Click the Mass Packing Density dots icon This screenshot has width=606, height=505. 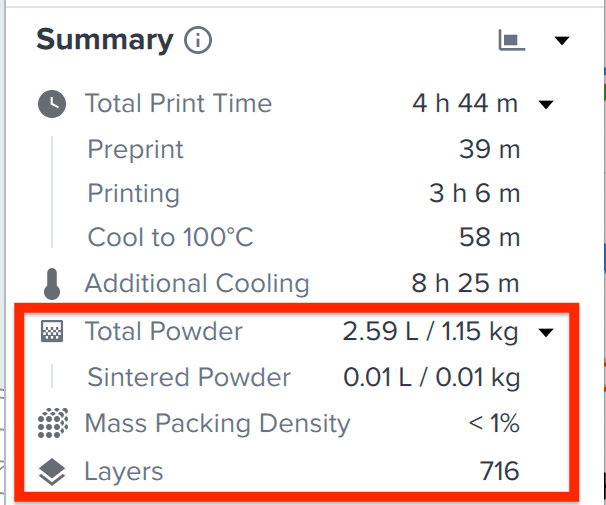click(53, 423)
